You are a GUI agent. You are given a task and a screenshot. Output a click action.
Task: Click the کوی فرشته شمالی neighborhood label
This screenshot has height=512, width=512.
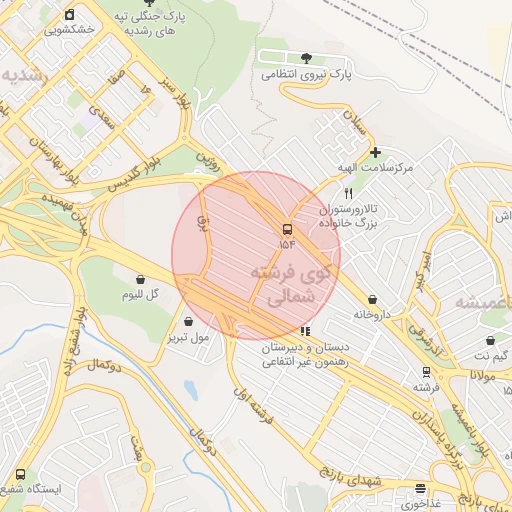[291, 284]
